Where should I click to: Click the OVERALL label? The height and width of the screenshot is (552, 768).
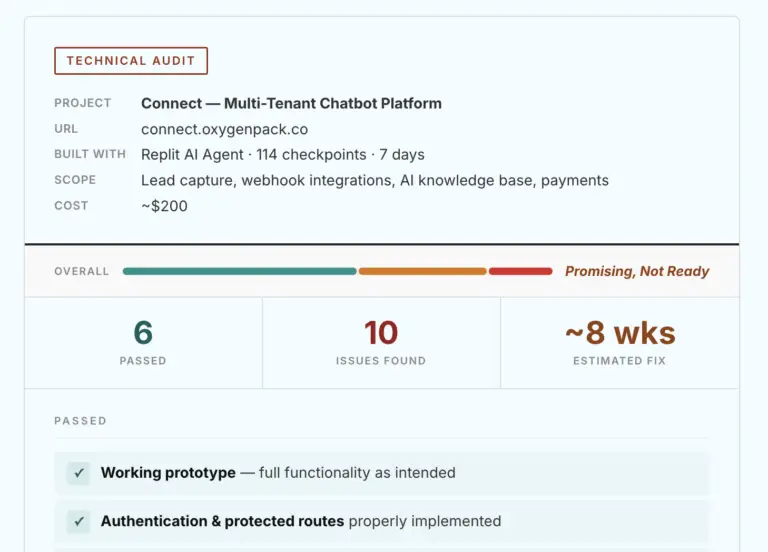[82, 271]
